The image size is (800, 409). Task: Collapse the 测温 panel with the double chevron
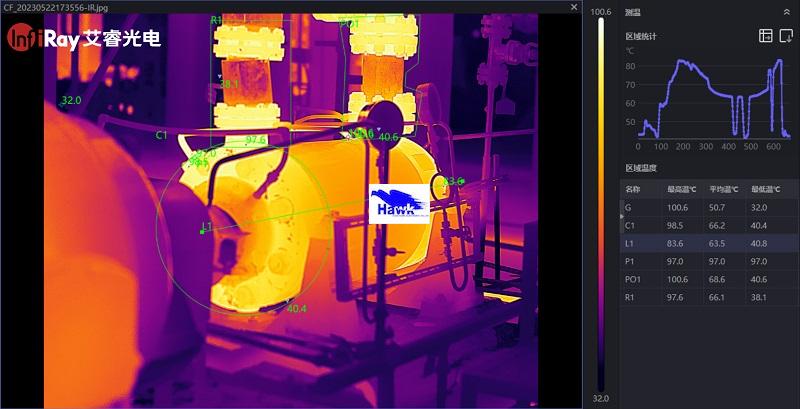785,12
